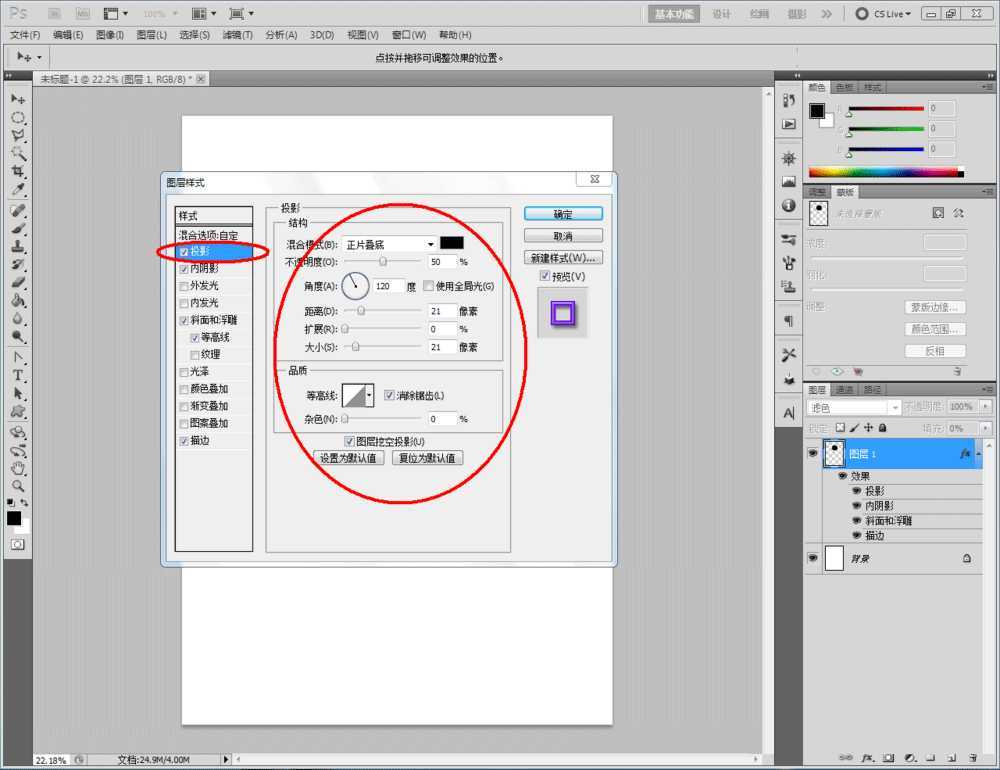Image resolution: width=1000 pixels, height=770 pixels.
Task: Select the Hand tool
Action: click(x=18, y=468)
